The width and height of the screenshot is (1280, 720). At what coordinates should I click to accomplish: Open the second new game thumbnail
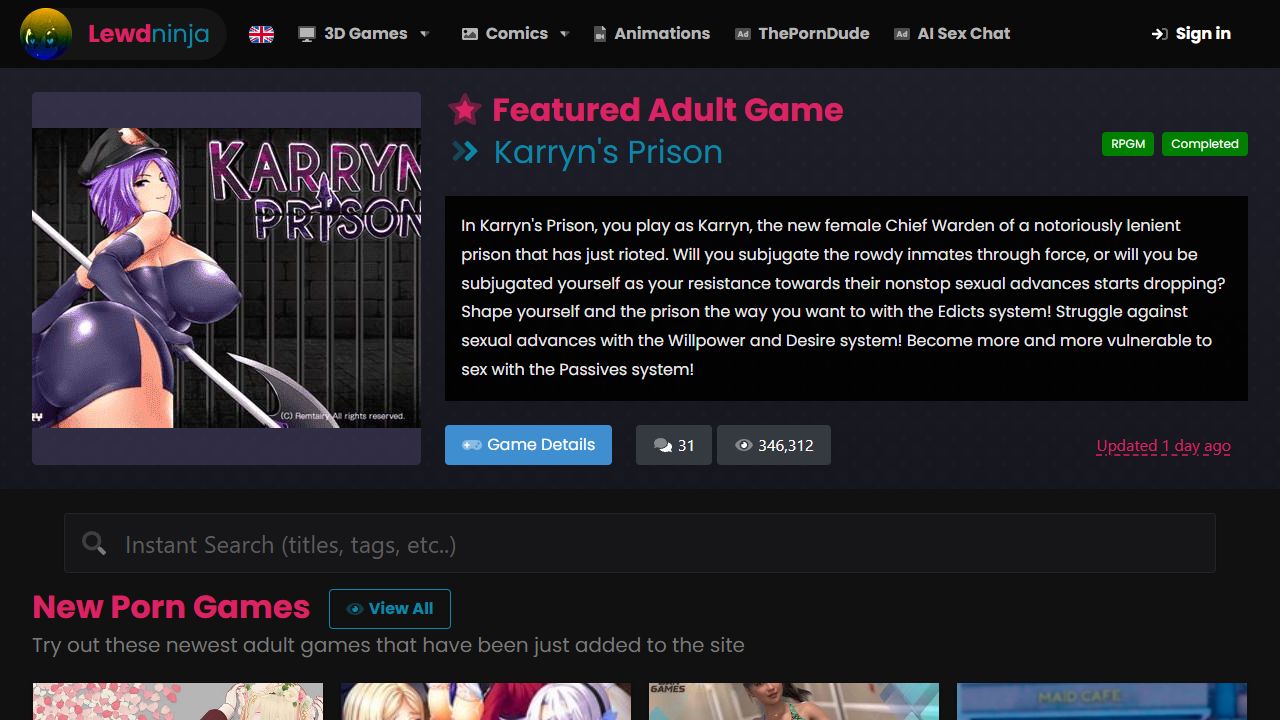[486, 701]
